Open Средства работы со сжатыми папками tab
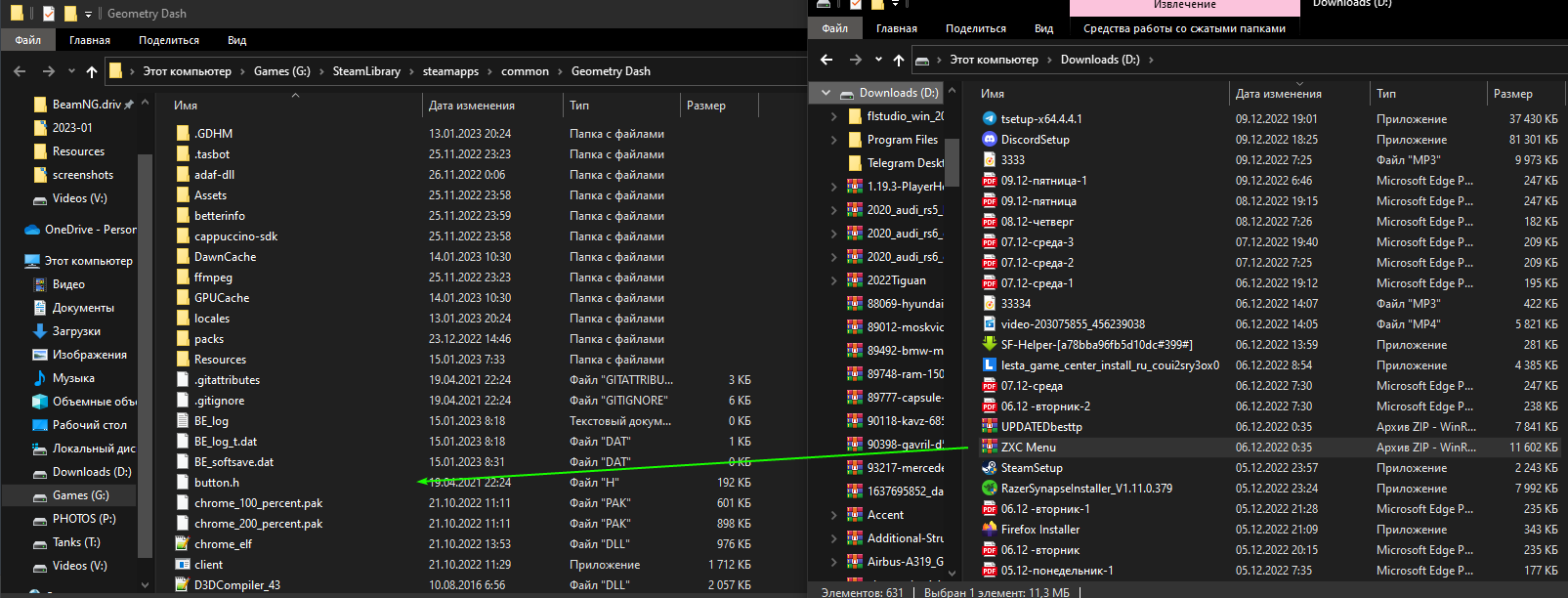1568x598 pixels. pyautogui.click(x=1184, y=28)
